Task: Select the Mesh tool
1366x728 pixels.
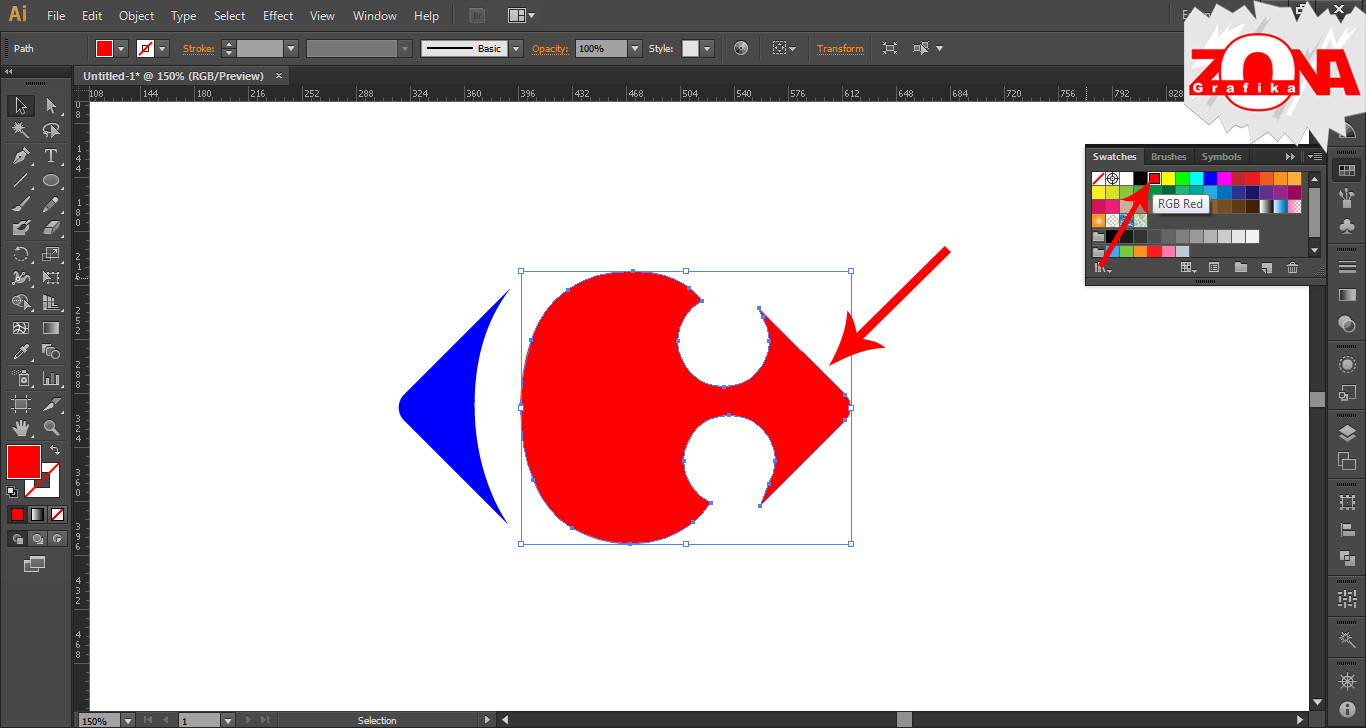Action: 21,327
